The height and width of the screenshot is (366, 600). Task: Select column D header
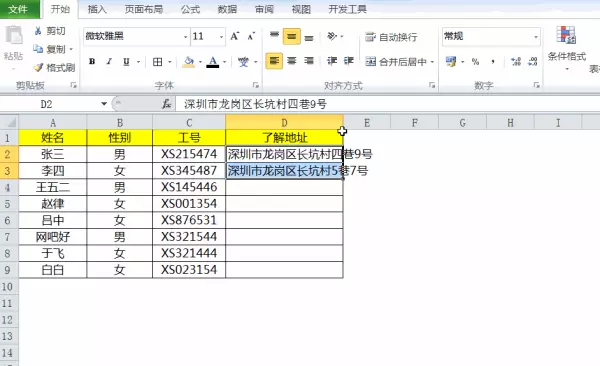coord(284,123)
